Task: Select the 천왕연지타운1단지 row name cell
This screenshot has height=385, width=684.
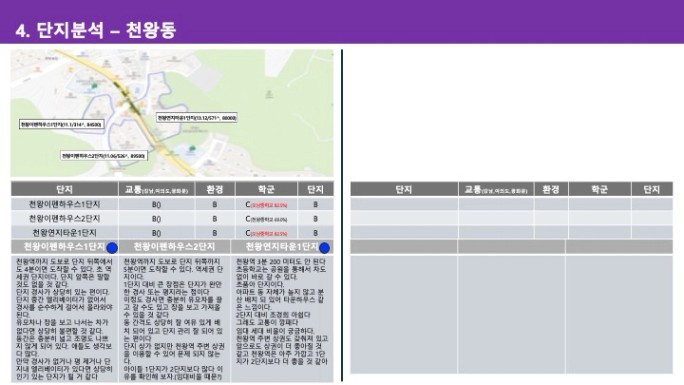Action: [65, 232]
